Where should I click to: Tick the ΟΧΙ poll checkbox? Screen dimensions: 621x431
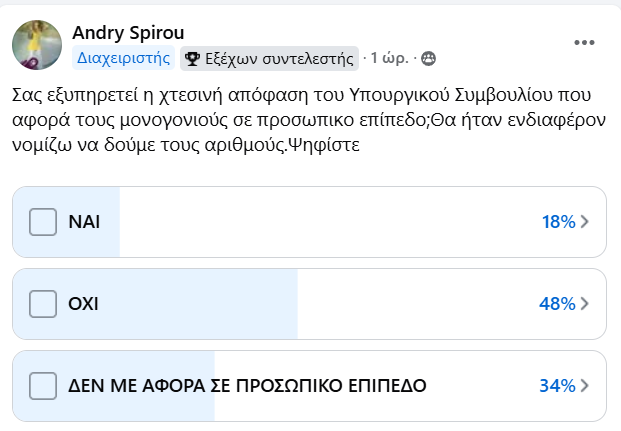[x=43, y=304]
